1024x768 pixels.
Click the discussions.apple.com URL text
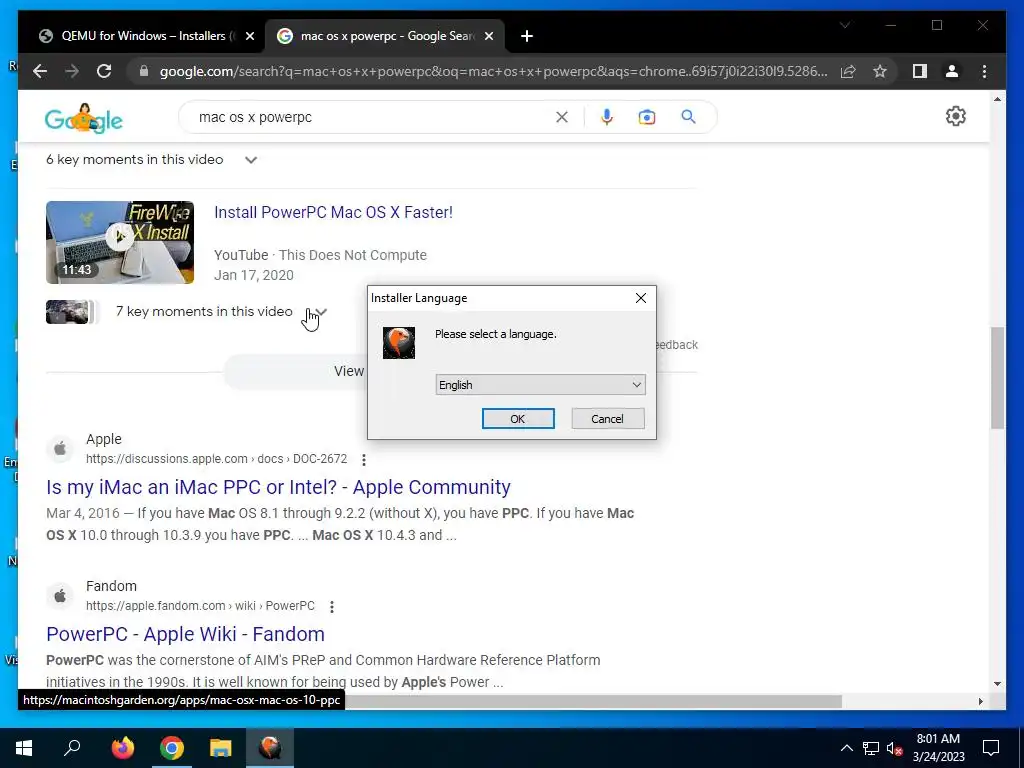point(216,459)
